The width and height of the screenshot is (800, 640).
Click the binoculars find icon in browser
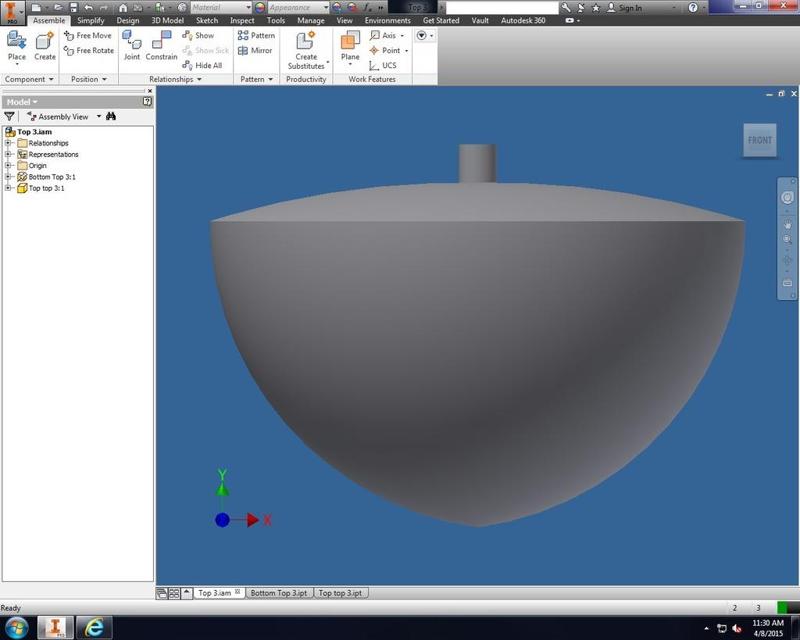111,117
